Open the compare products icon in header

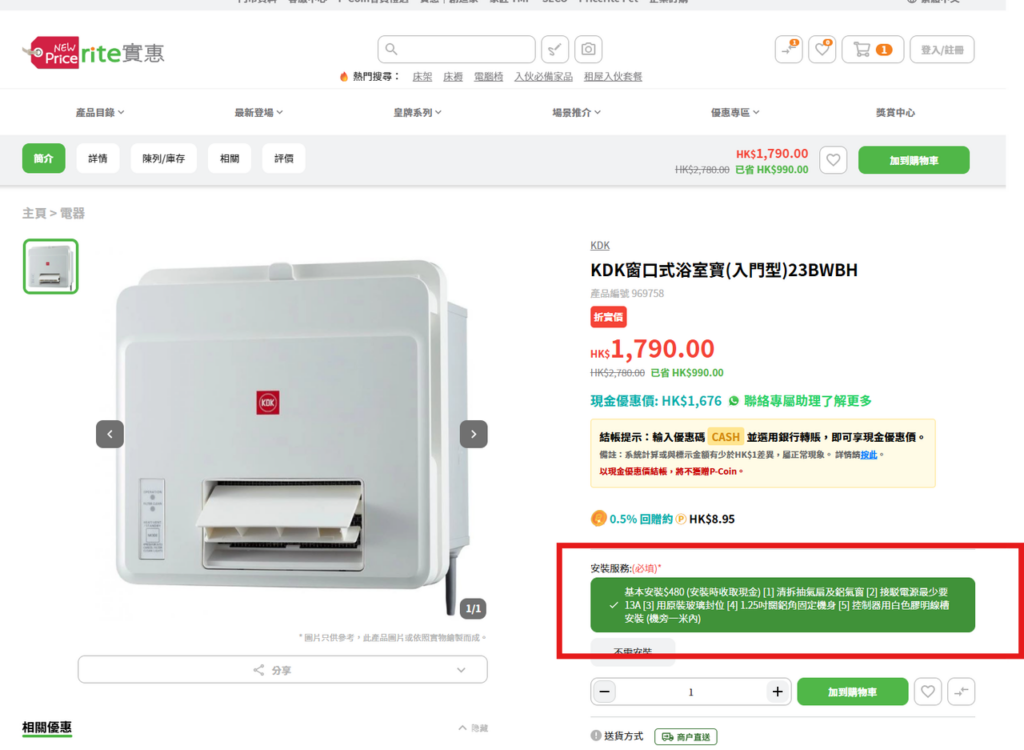(788, 50)
